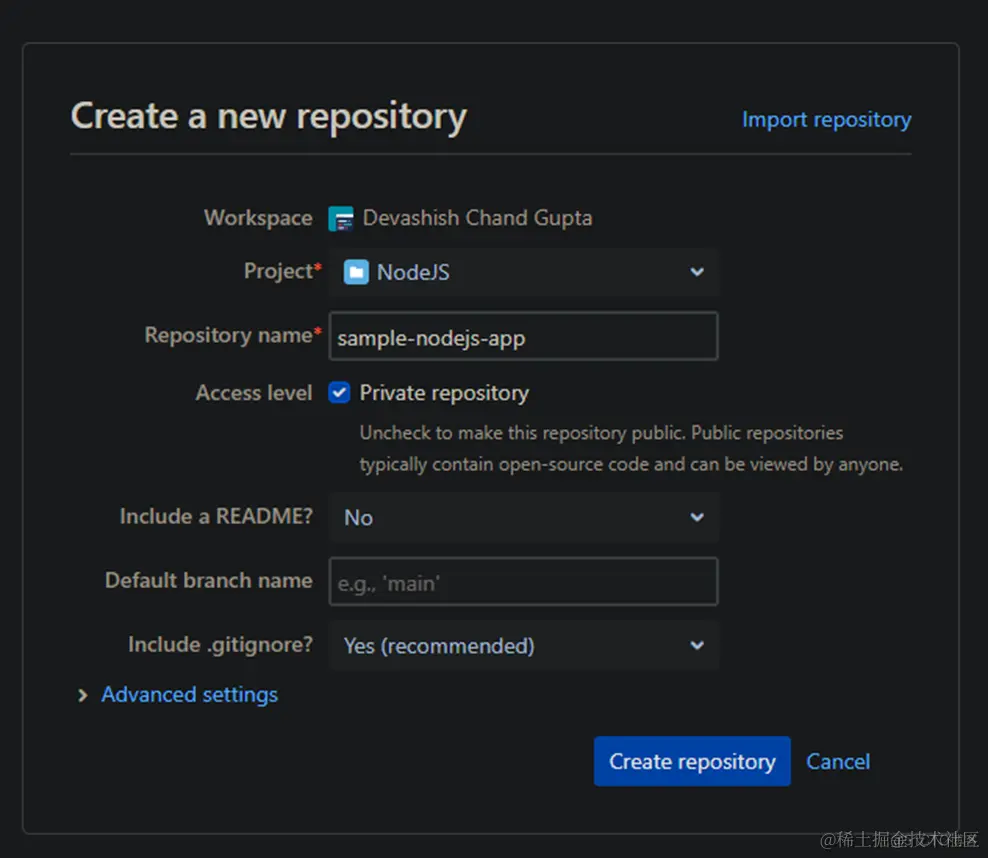Image resolution: width=988 pixels, height=858 pixels.
Task: Click the Create a new repository heading
Action: click(268, 117)
